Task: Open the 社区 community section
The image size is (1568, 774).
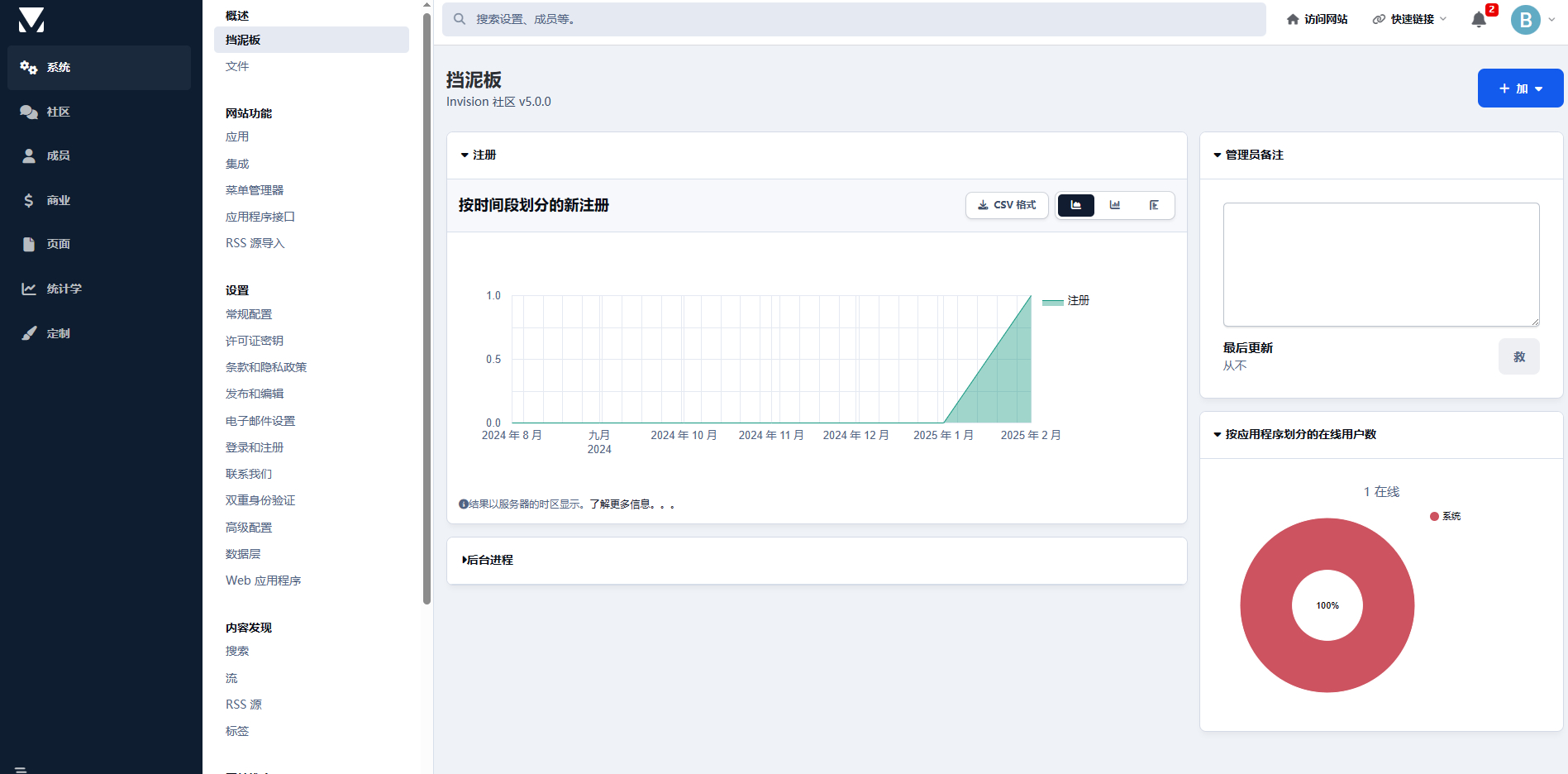Action: tap(58, 112)
